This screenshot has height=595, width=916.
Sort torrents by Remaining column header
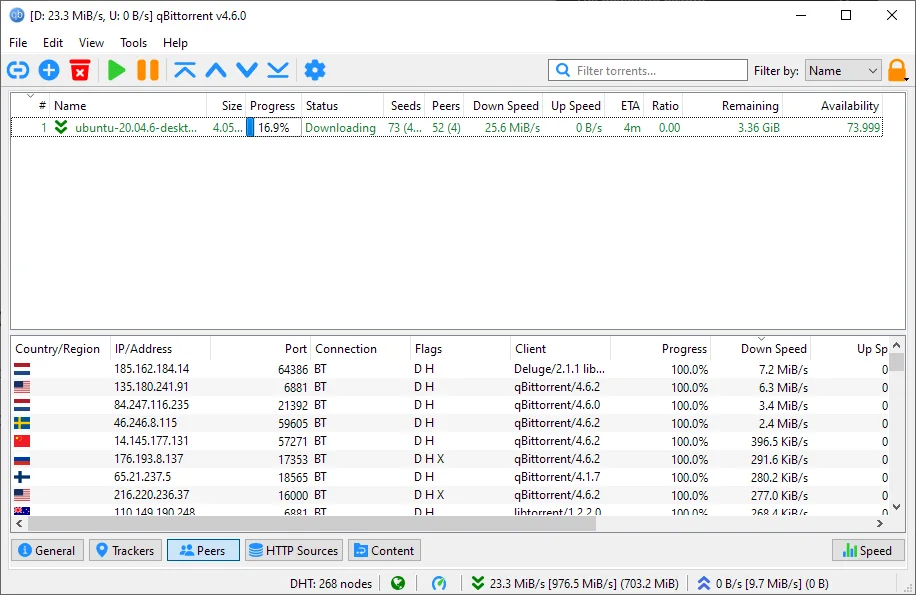(733, 106)
